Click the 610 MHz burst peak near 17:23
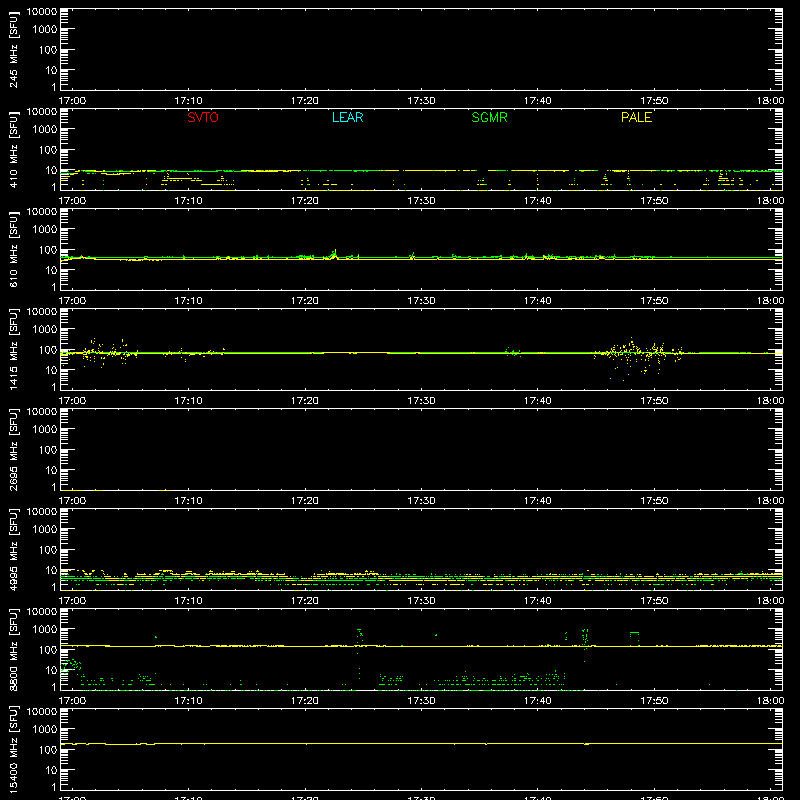The image size is (800, 800). [335, 253]
